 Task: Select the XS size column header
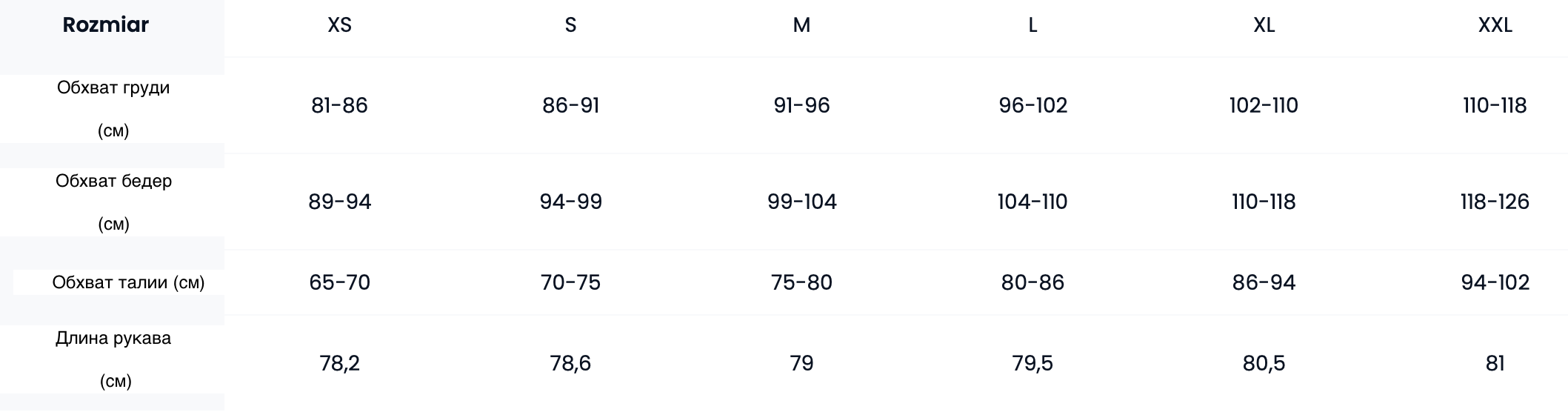point(339,25)
